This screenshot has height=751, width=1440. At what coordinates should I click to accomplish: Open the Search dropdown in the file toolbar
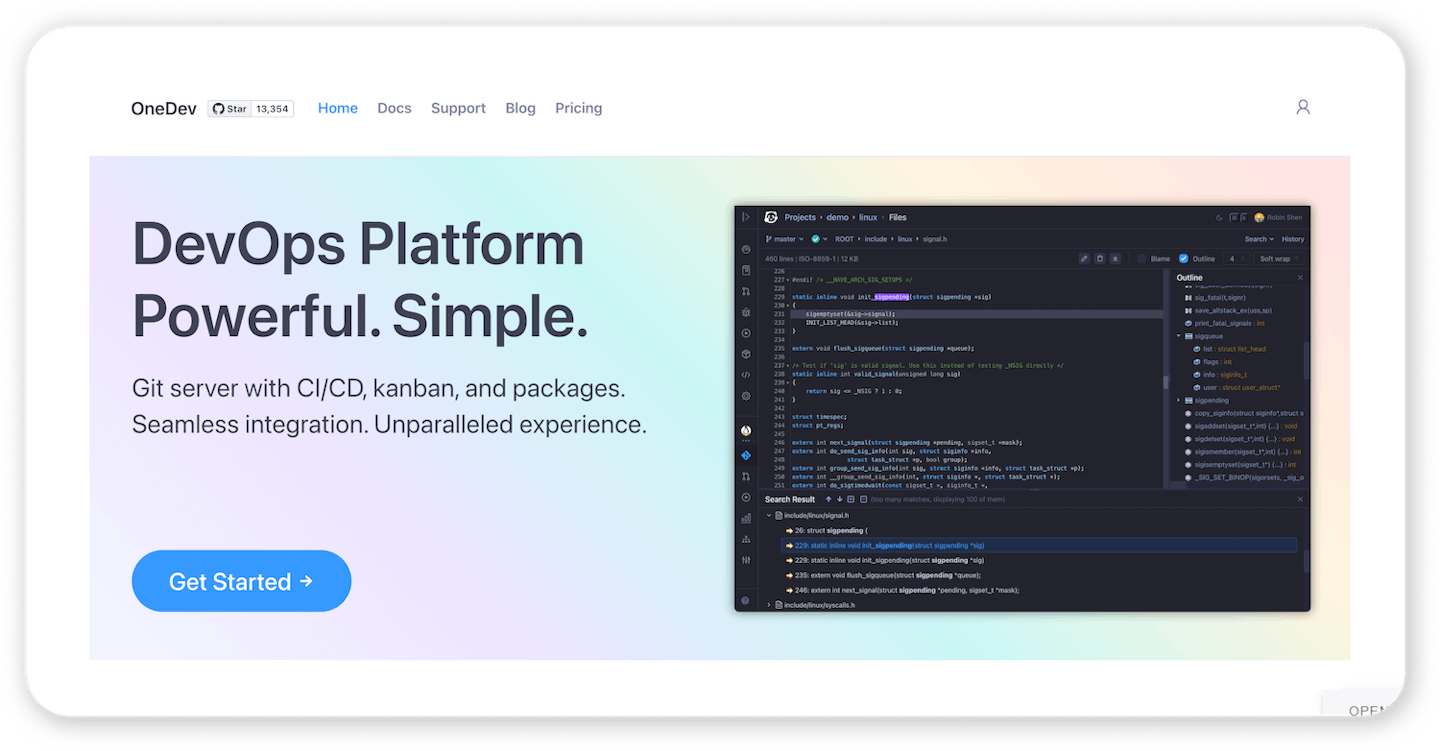[x=1259, y=239]
